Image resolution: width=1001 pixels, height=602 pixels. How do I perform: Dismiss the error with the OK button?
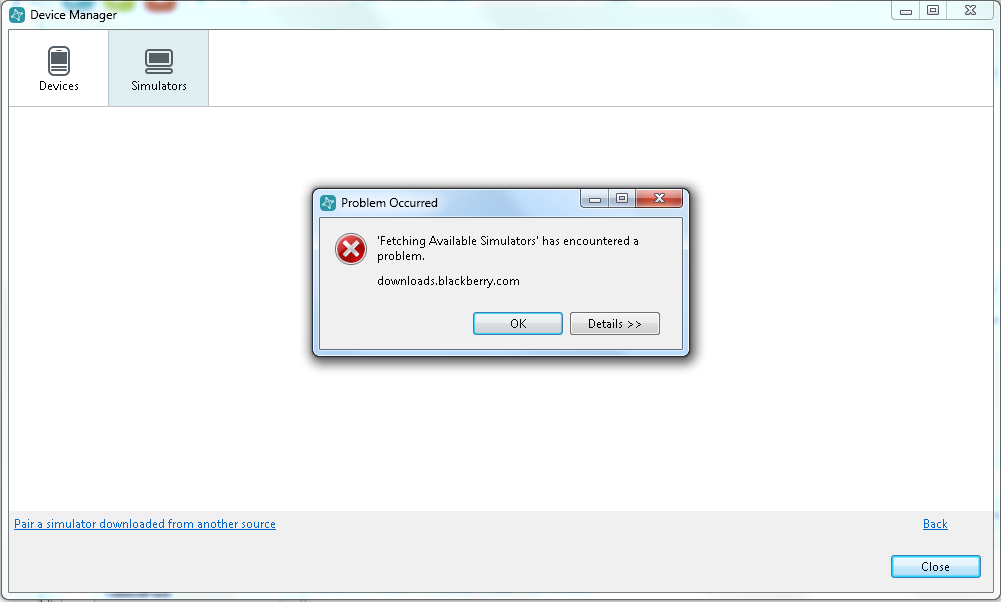518,324
